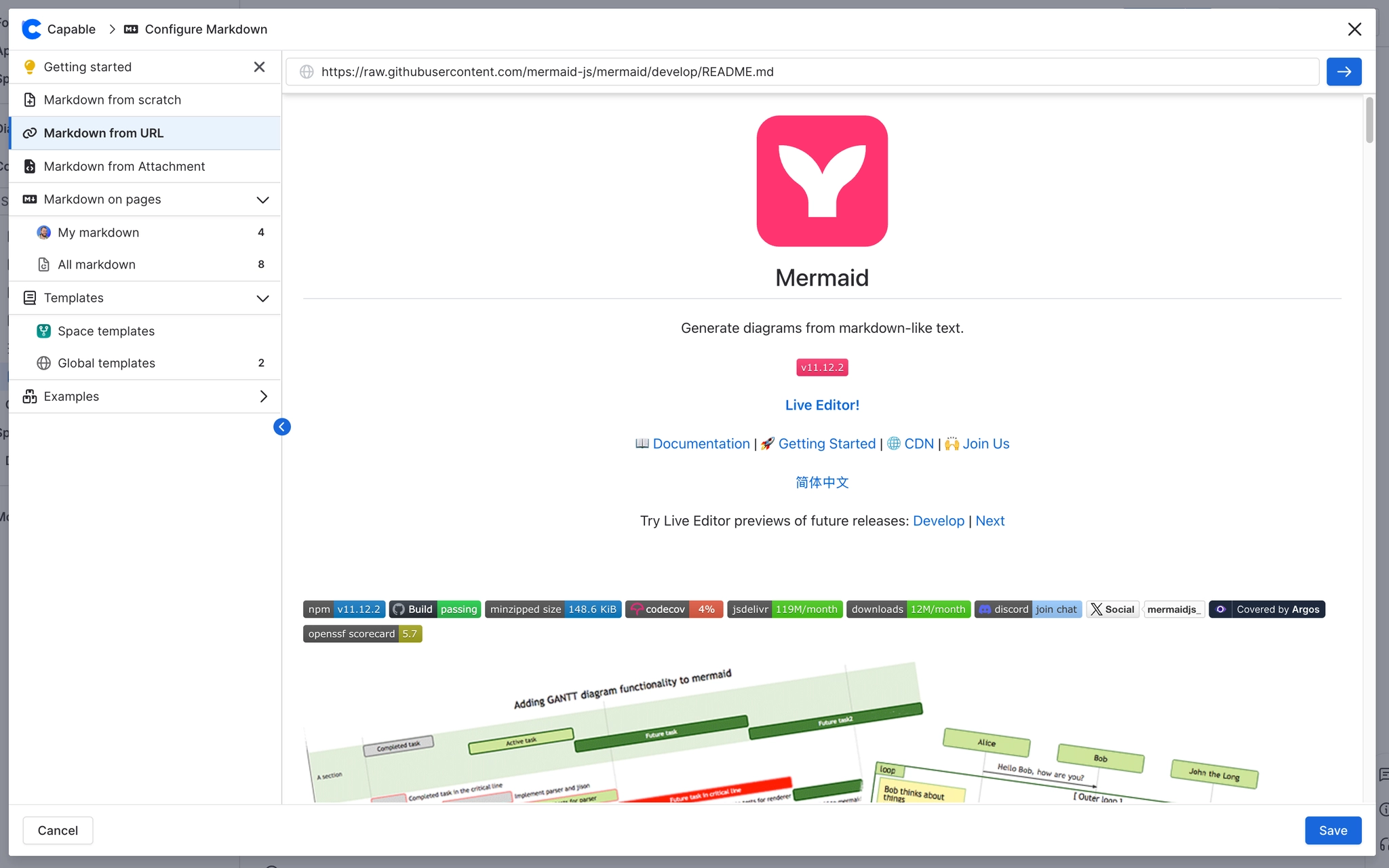
Task: Click the All markdown document icon
Action: tap(43, 264)
